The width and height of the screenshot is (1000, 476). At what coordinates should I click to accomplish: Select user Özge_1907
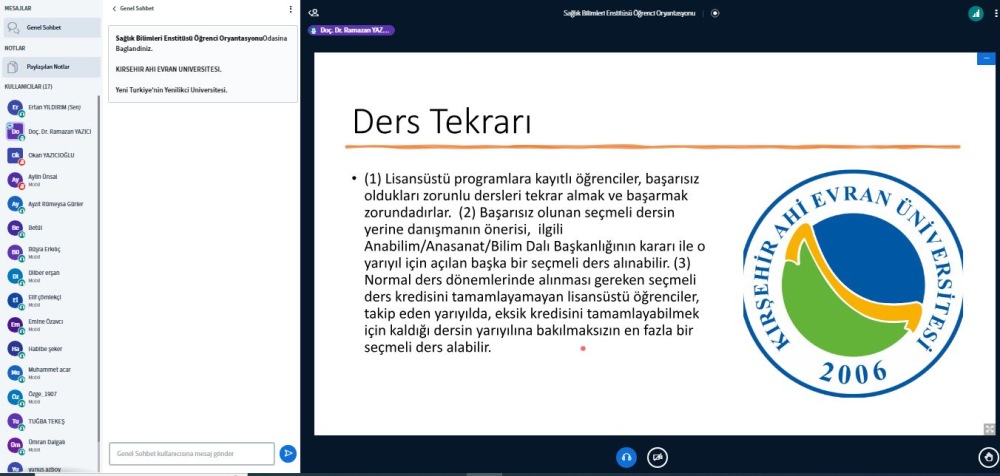point(50,397)
